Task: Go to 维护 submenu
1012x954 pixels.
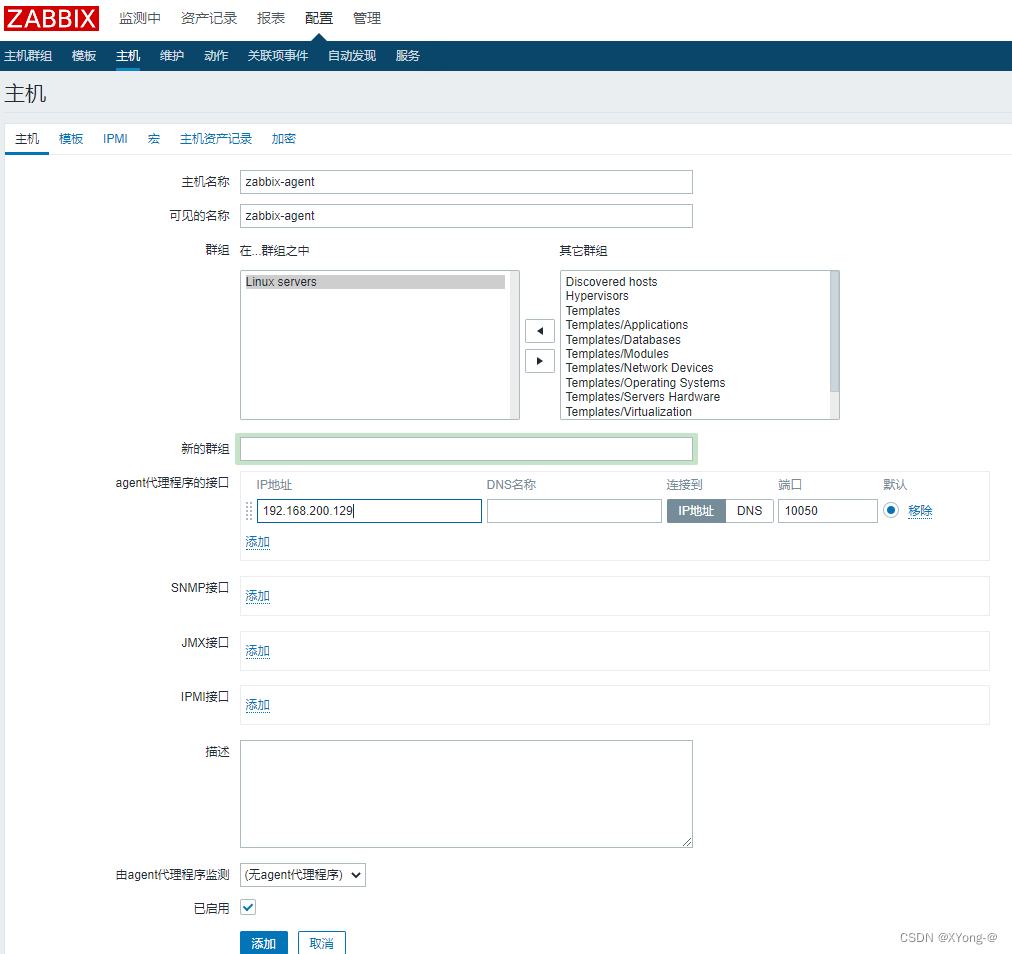Action: pyautogui.click(x=172, y=56)
